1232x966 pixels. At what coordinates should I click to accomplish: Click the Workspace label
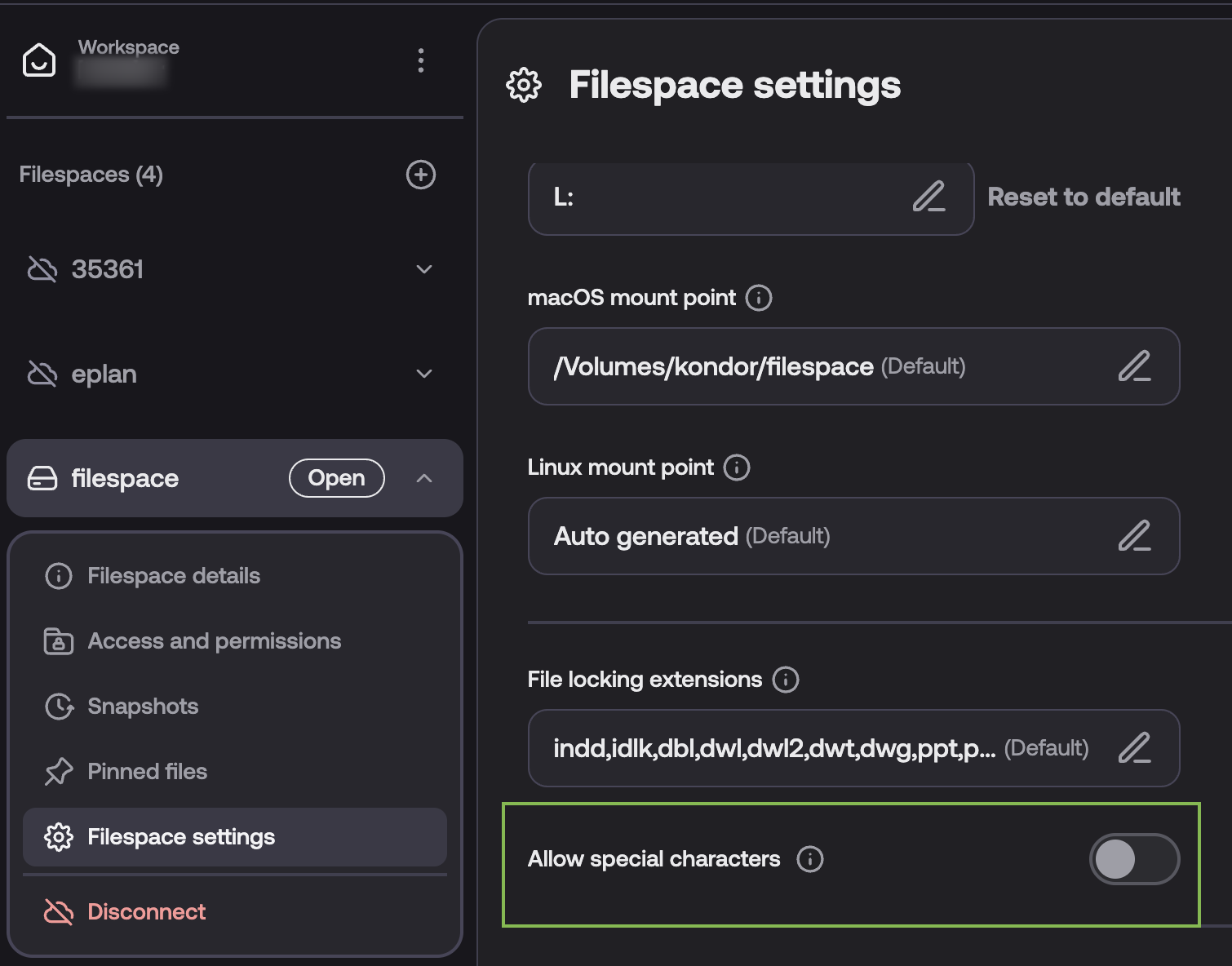[129, 47]
